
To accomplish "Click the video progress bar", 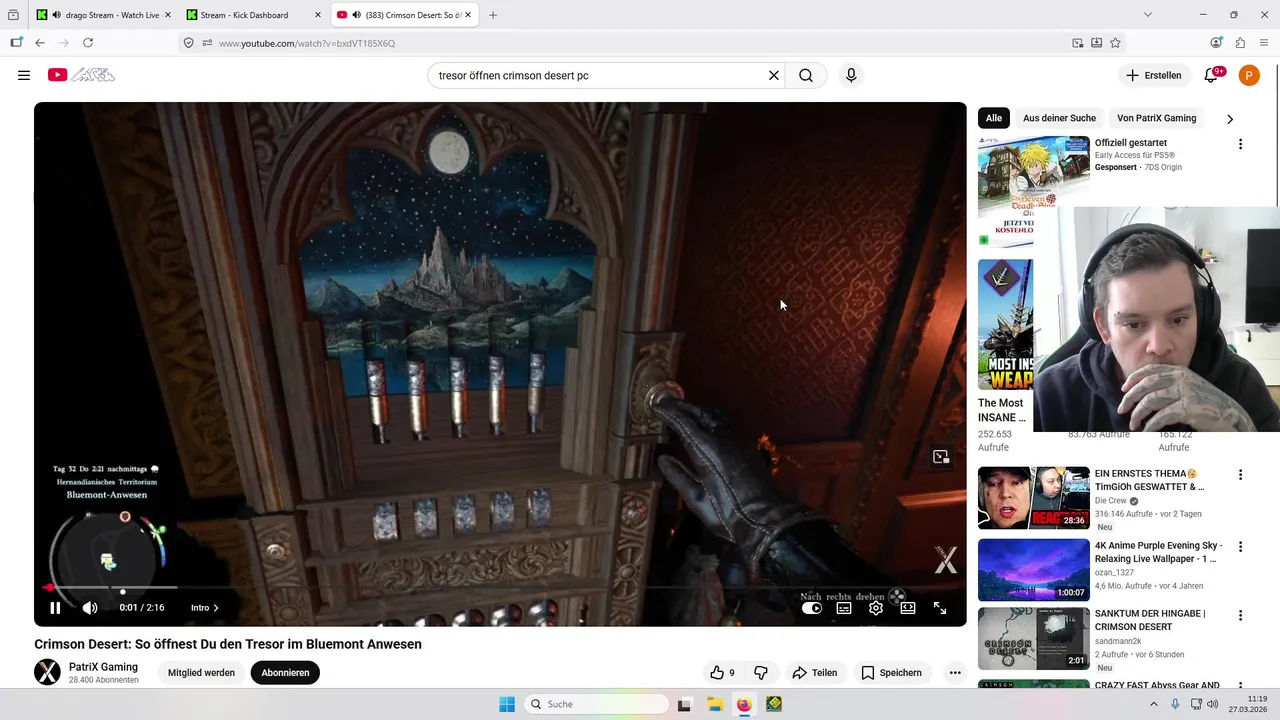I will point(500,588).
